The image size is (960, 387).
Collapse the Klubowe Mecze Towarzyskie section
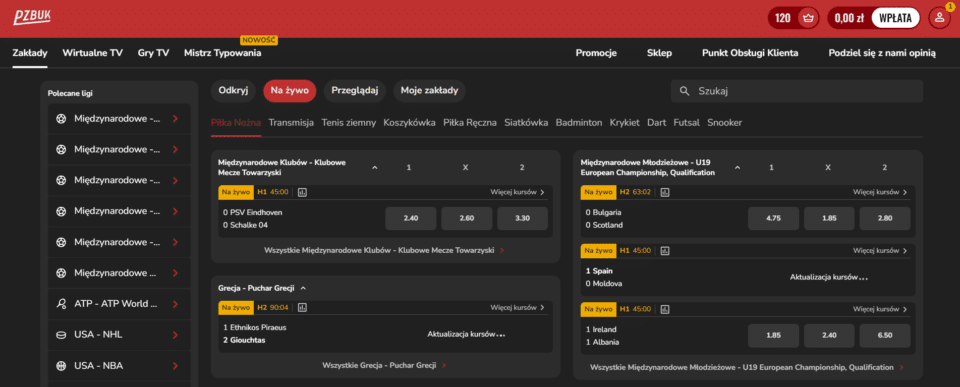pos(375,168)
